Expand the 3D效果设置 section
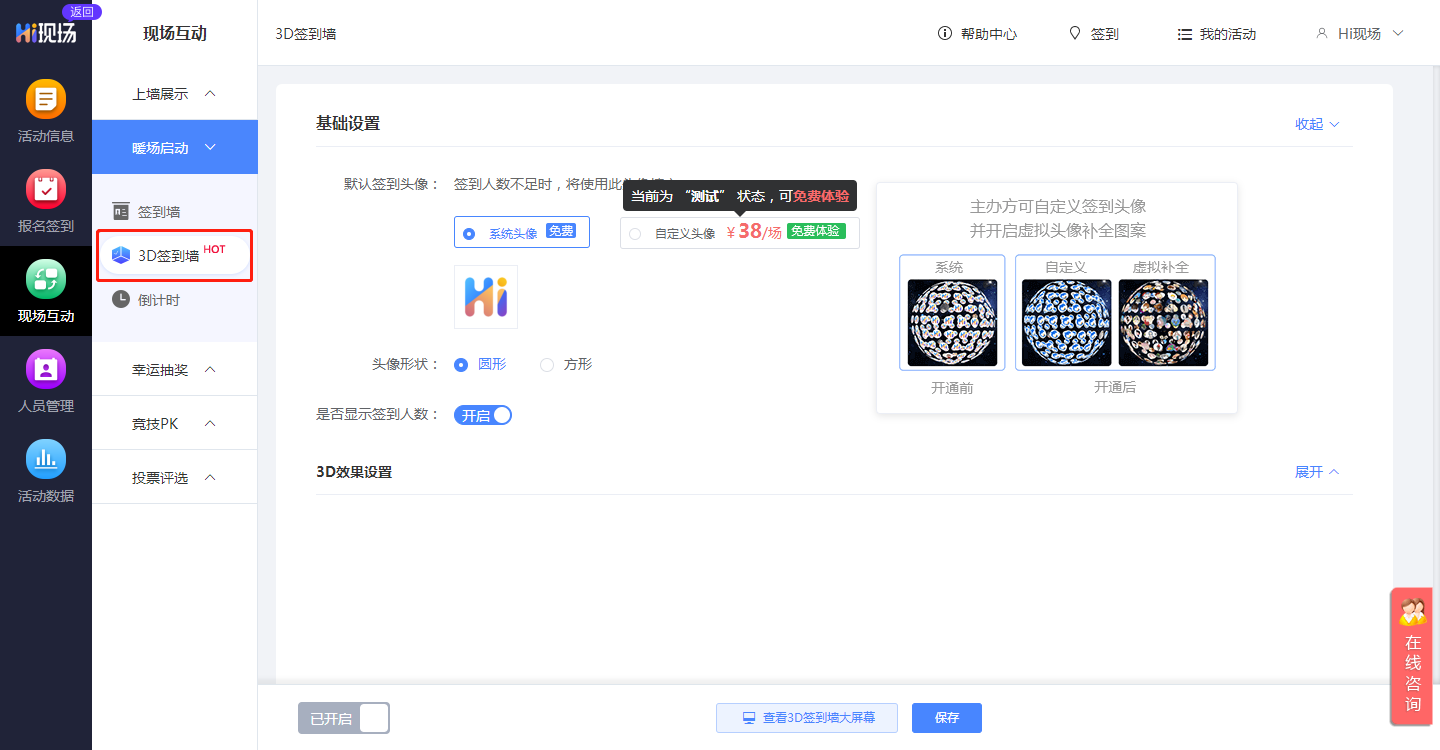The image size is (1440, 750). point(1316,471)
